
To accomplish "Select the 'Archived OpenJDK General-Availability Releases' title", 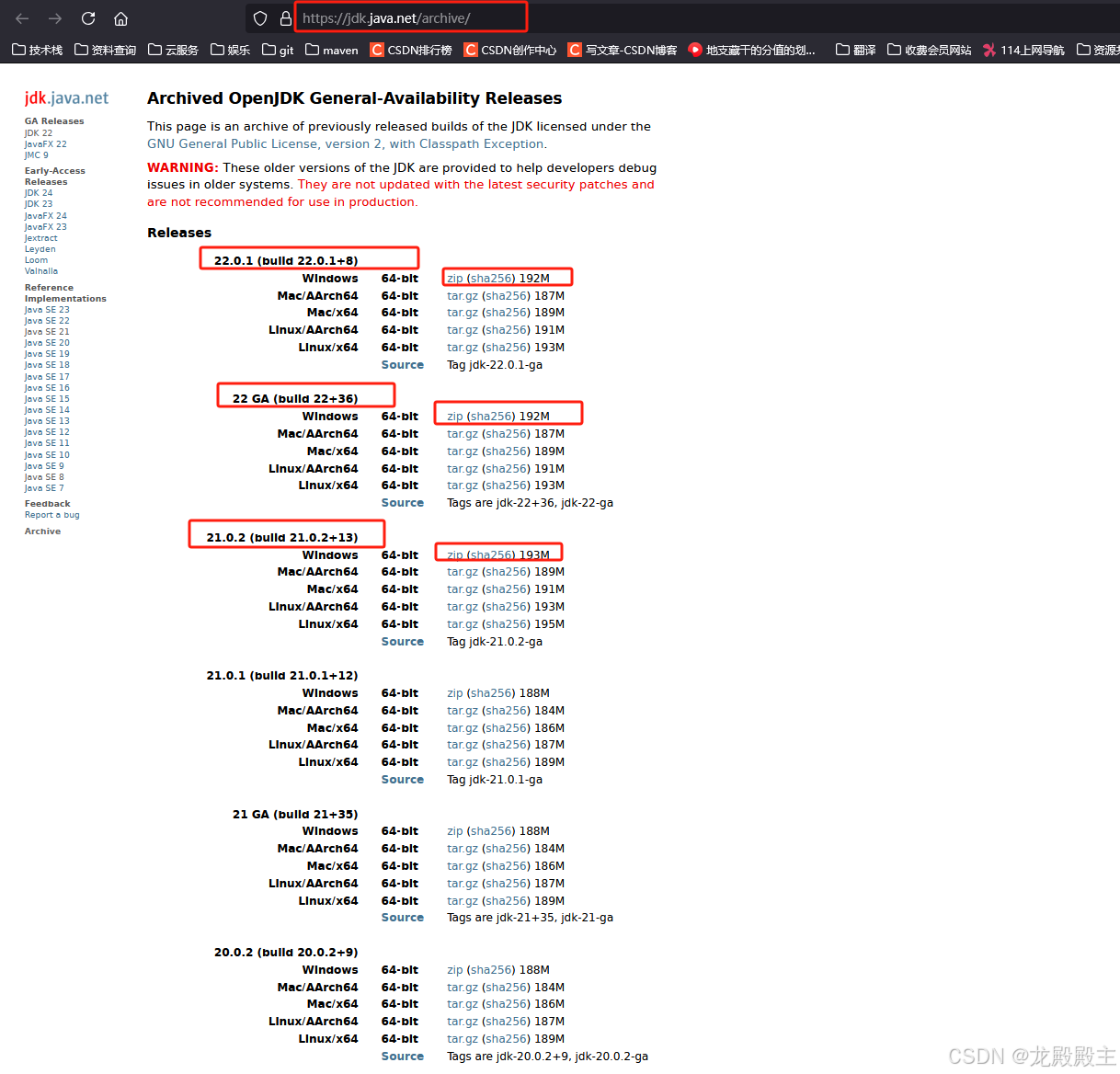I will click(x=355, y=98).
